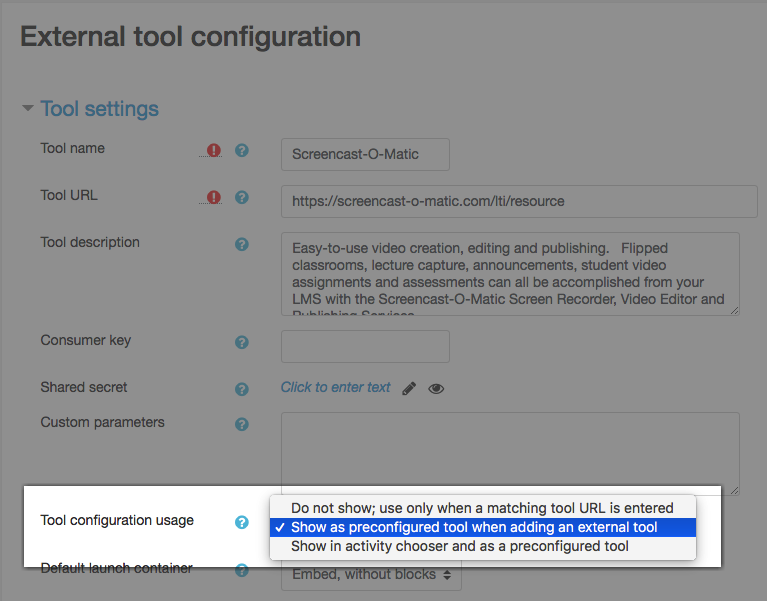Screen dimensions: 767x601
Task: Pick 'Show in activity chooser' option
Action: tap(482, 546)
